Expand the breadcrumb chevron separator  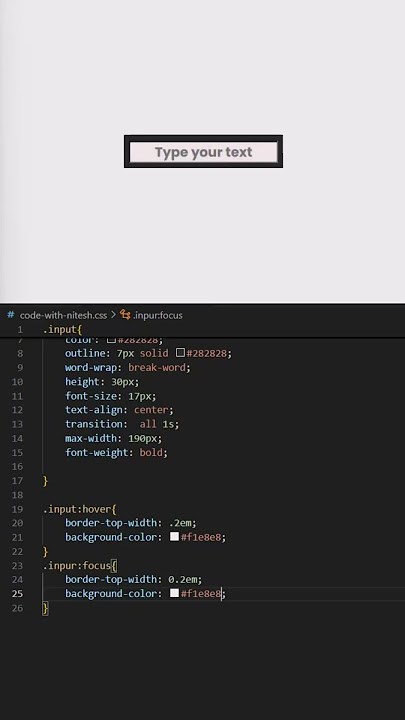click(113, 315)
